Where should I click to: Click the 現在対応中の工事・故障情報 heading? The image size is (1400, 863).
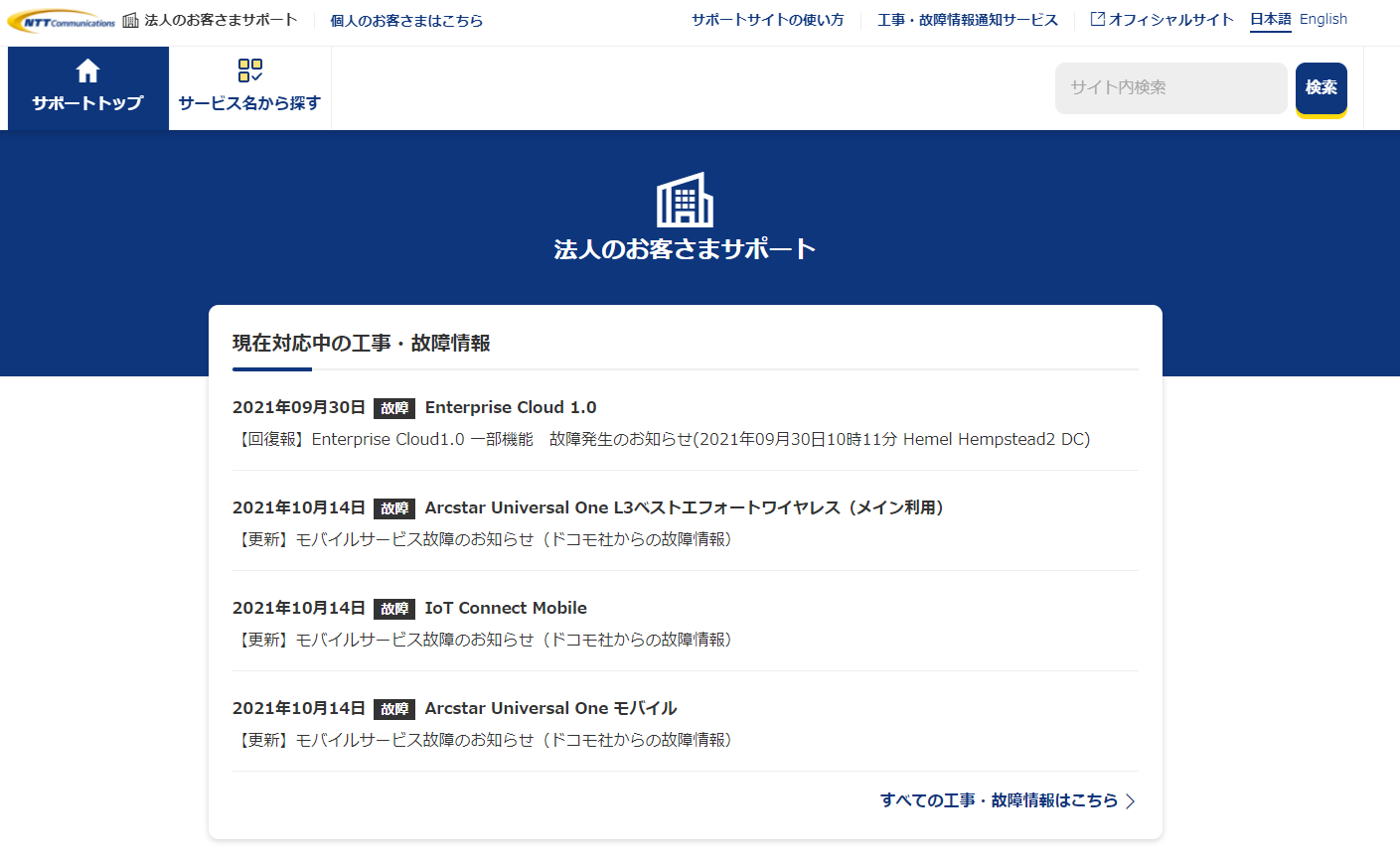(x=362, y=343)
